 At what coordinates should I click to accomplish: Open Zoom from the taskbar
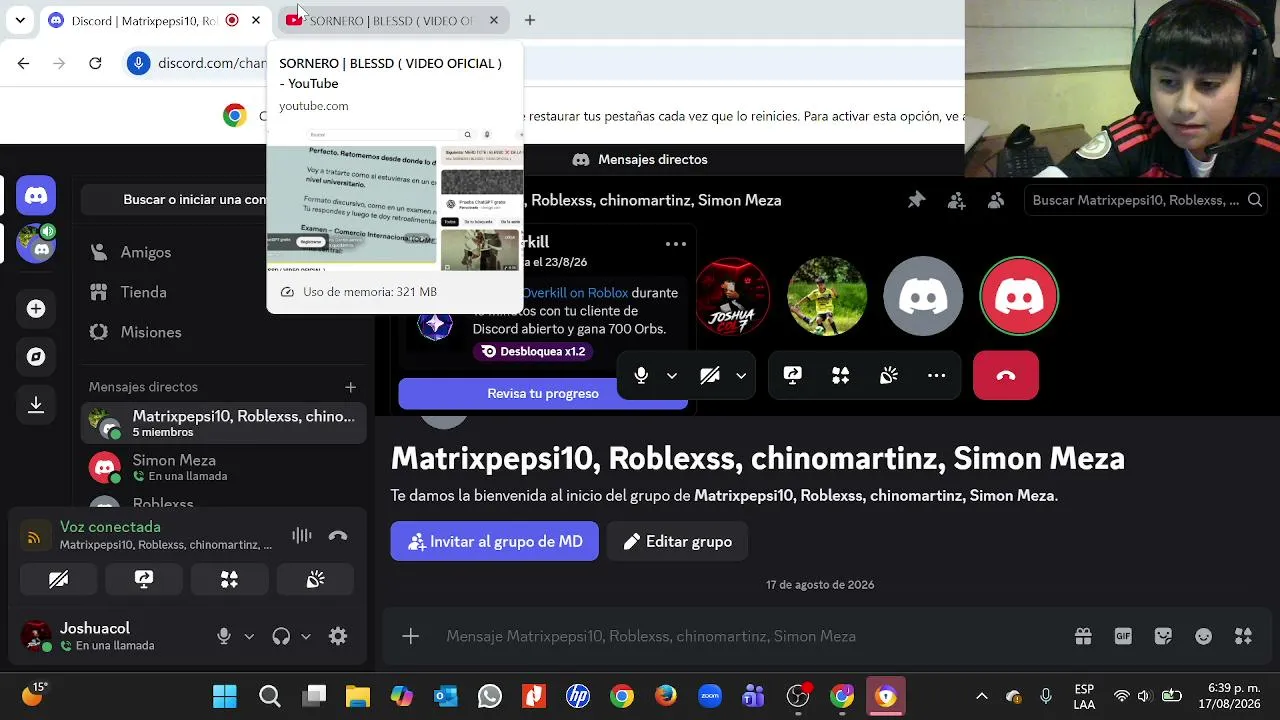point(710,696)
